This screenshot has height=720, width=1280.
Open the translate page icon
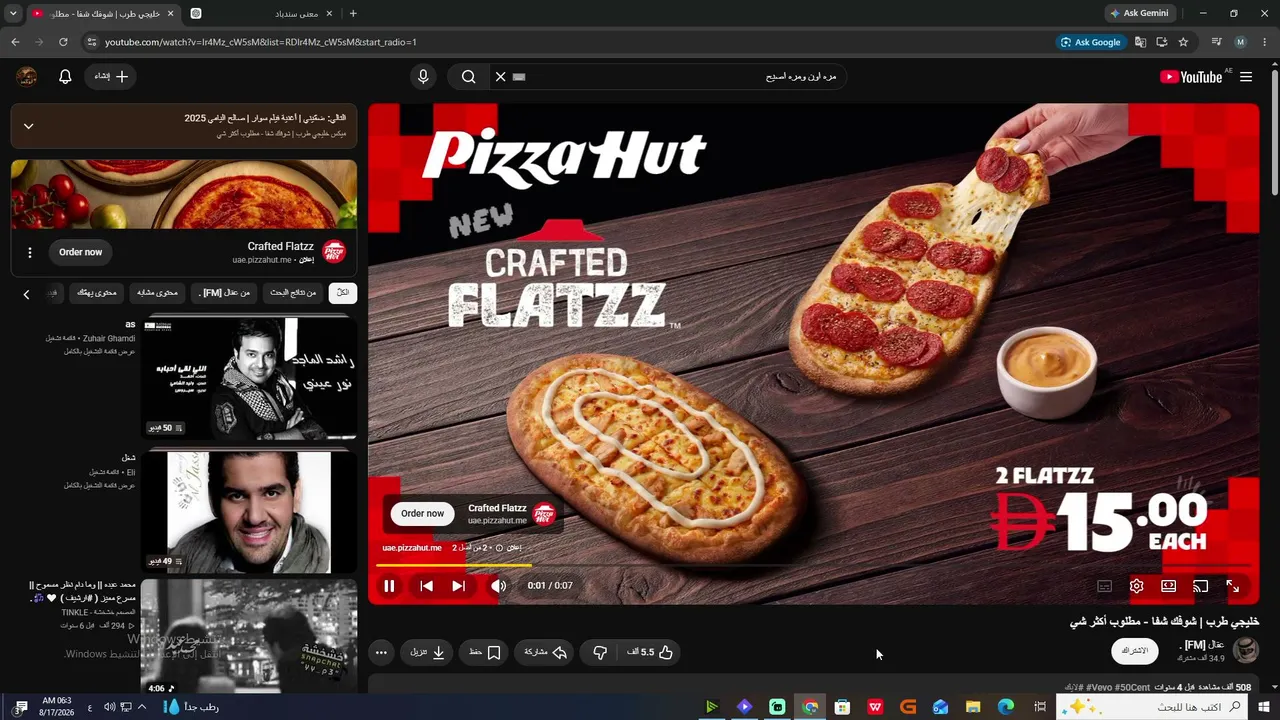point(1140,42)
